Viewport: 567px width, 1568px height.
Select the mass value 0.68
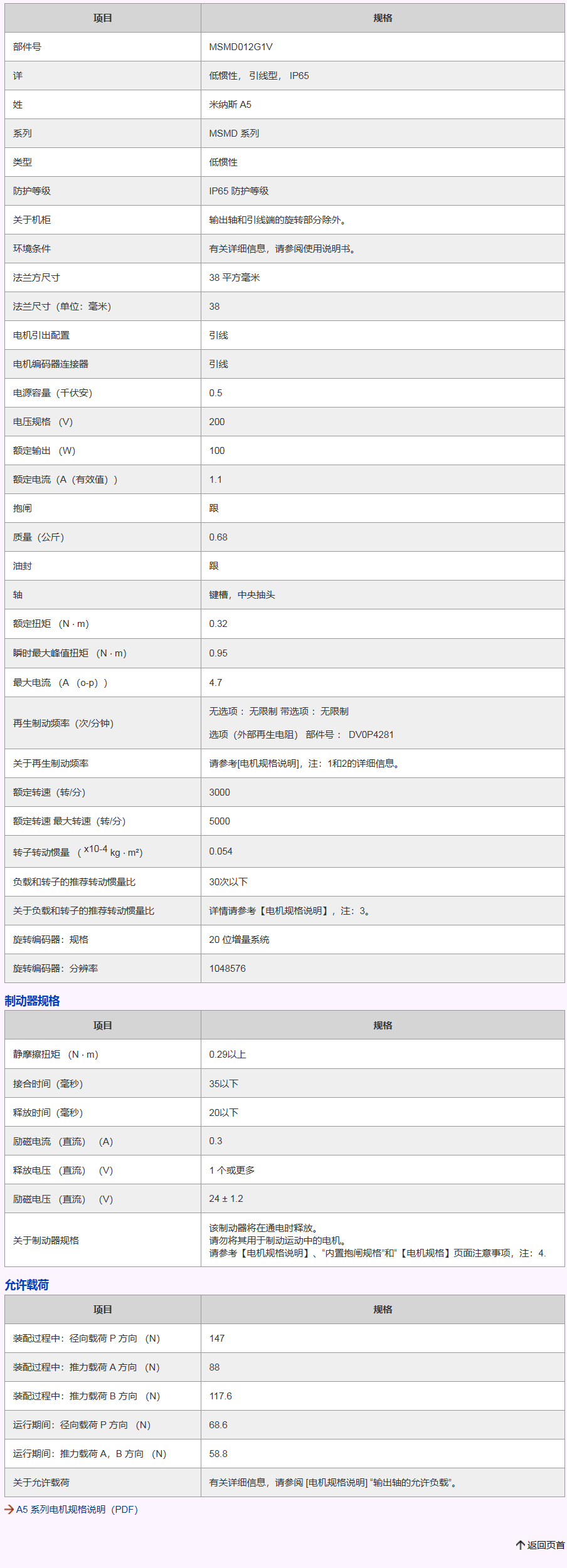click(x=218, y=537)
